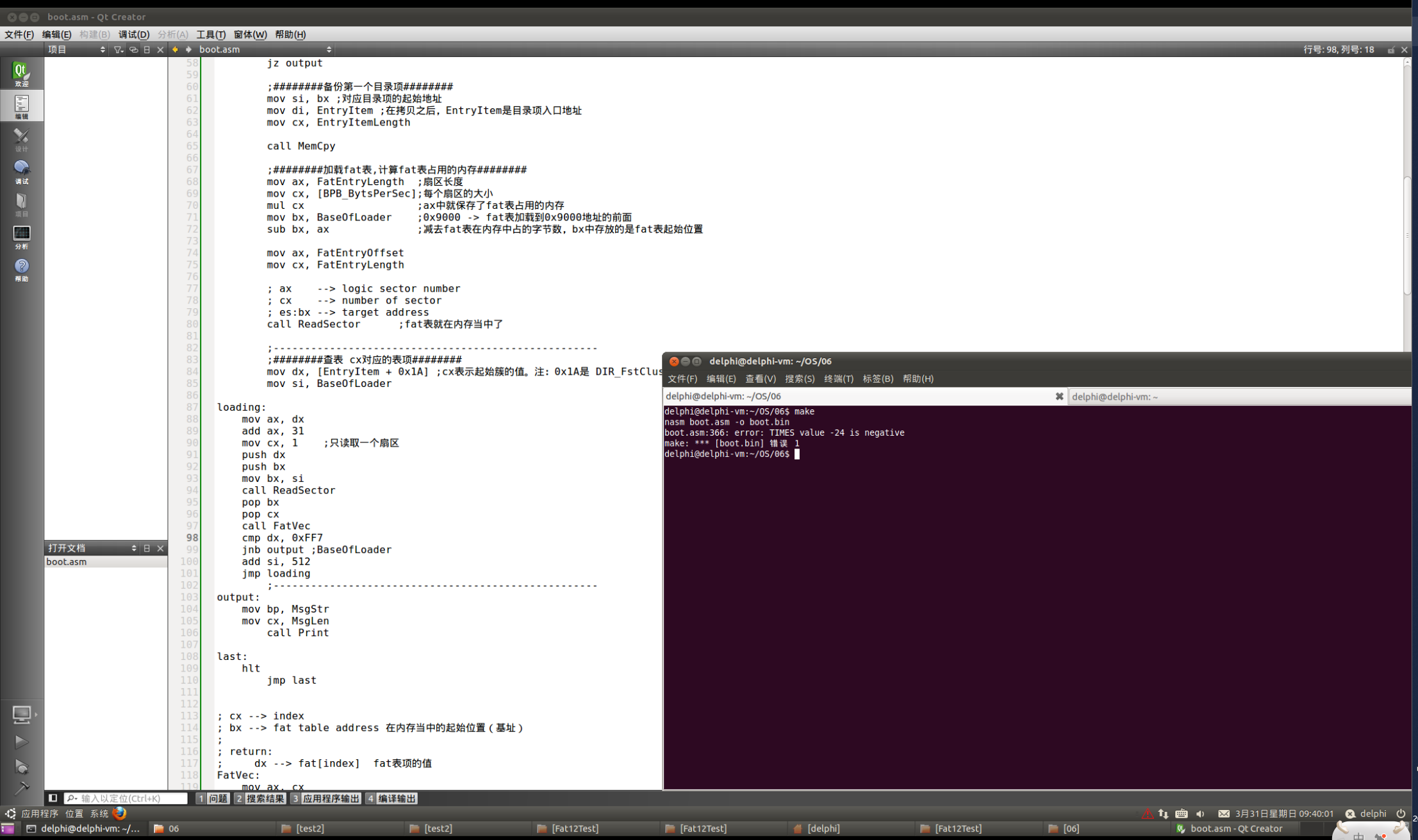Launch Firefox from the bottom panel
Viewport: 1418px width, 840px height.
tap(120, 813)
